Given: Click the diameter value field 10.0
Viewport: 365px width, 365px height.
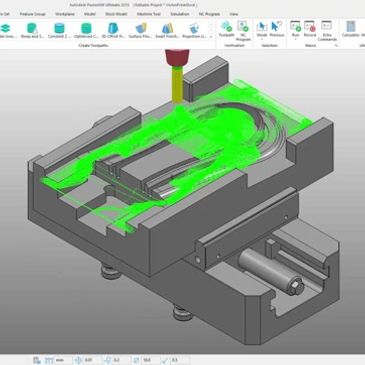Looking at the screenshot, I should [150, 360].
